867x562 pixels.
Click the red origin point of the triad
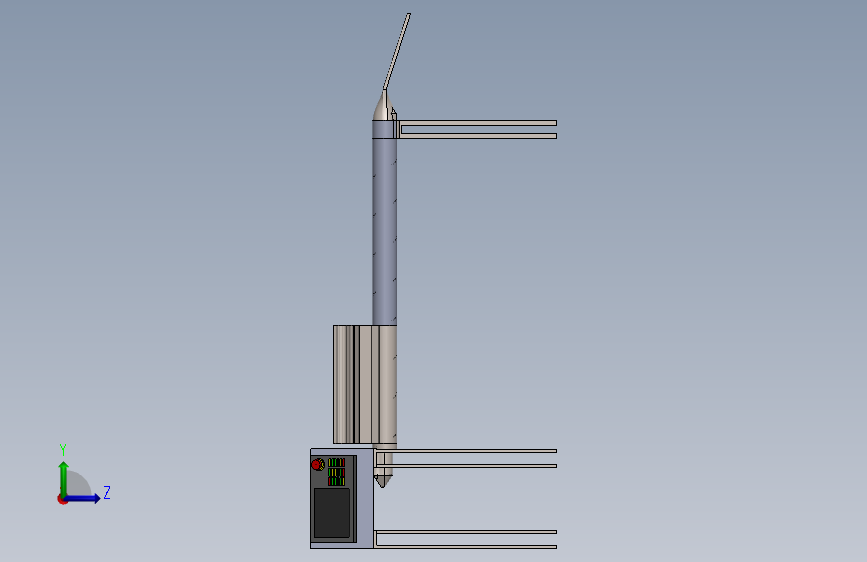62,499
